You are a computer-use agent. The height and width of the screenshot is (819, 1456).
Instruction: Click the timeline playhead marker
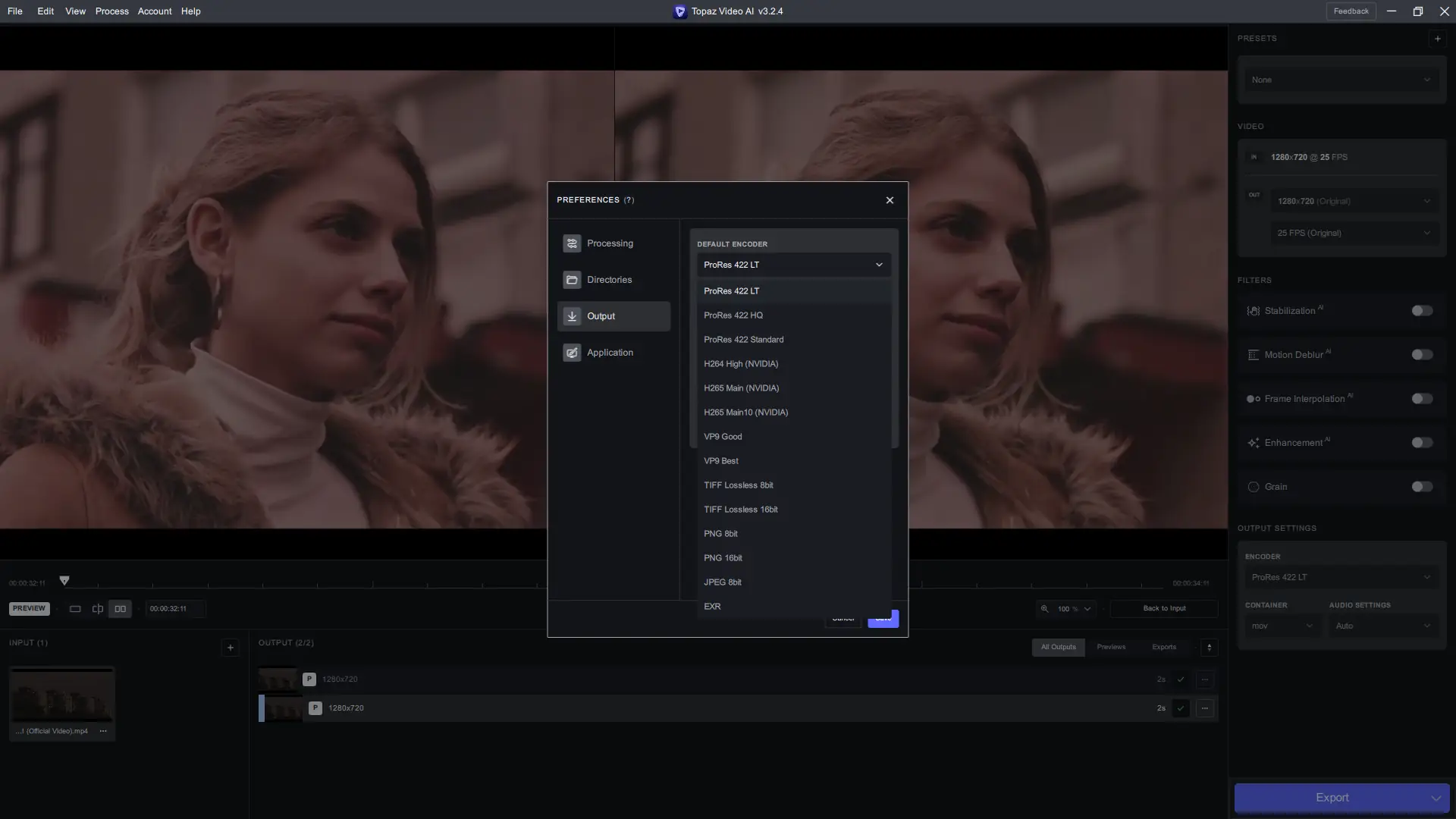(64, 581)
